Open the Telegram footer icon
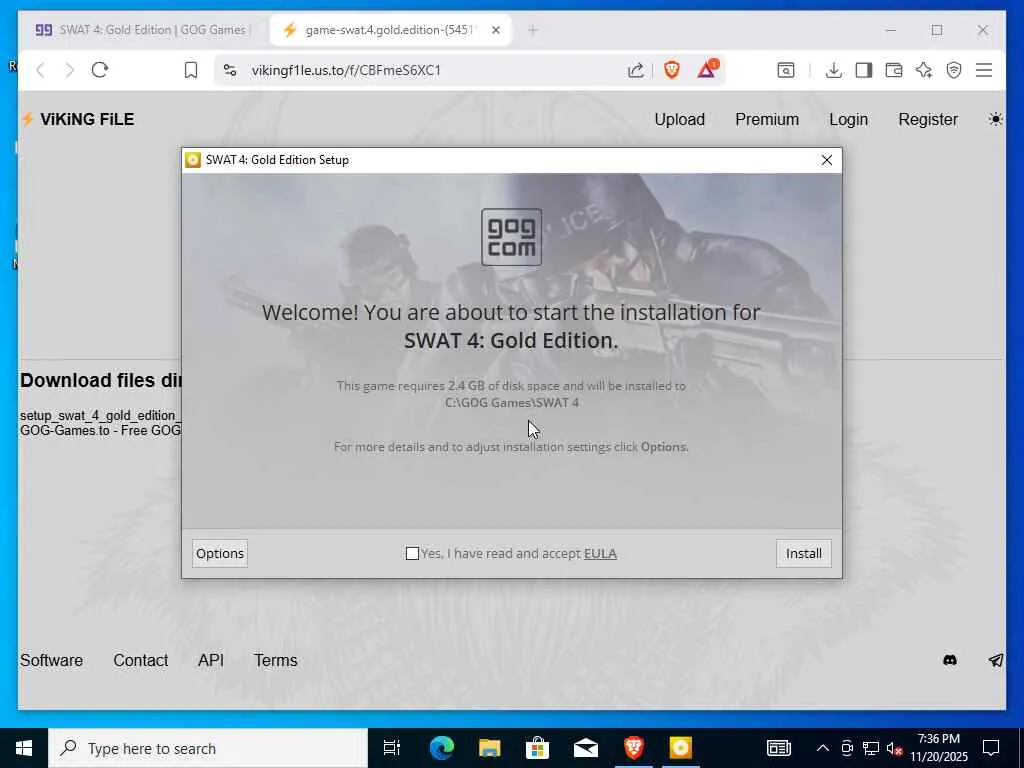The height and width of the screenshot is (768, 1024). point(995,660)
